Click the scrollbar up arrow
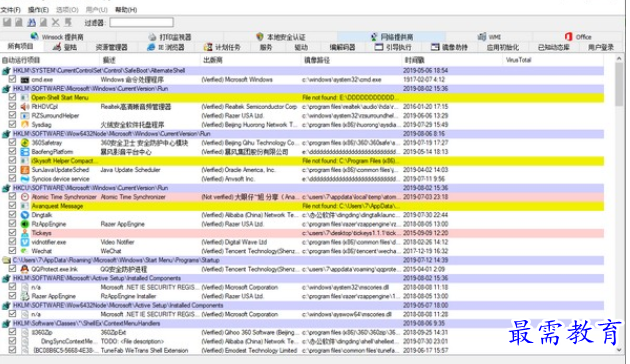The image size is (630, 364). coord(619,59)
